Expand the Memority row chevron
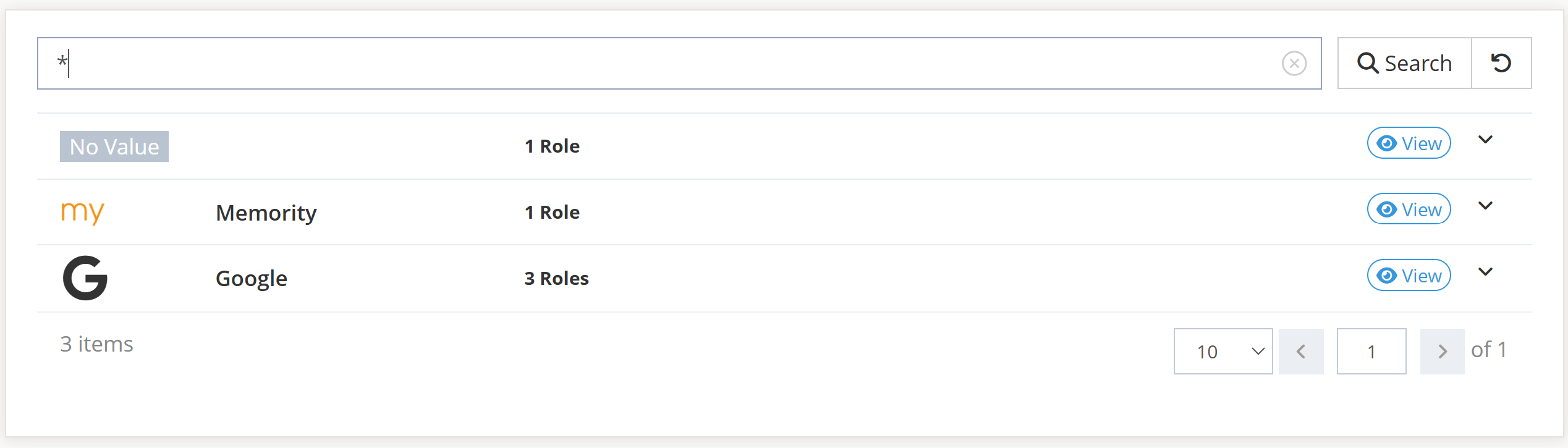 [x=1485, y=206]
